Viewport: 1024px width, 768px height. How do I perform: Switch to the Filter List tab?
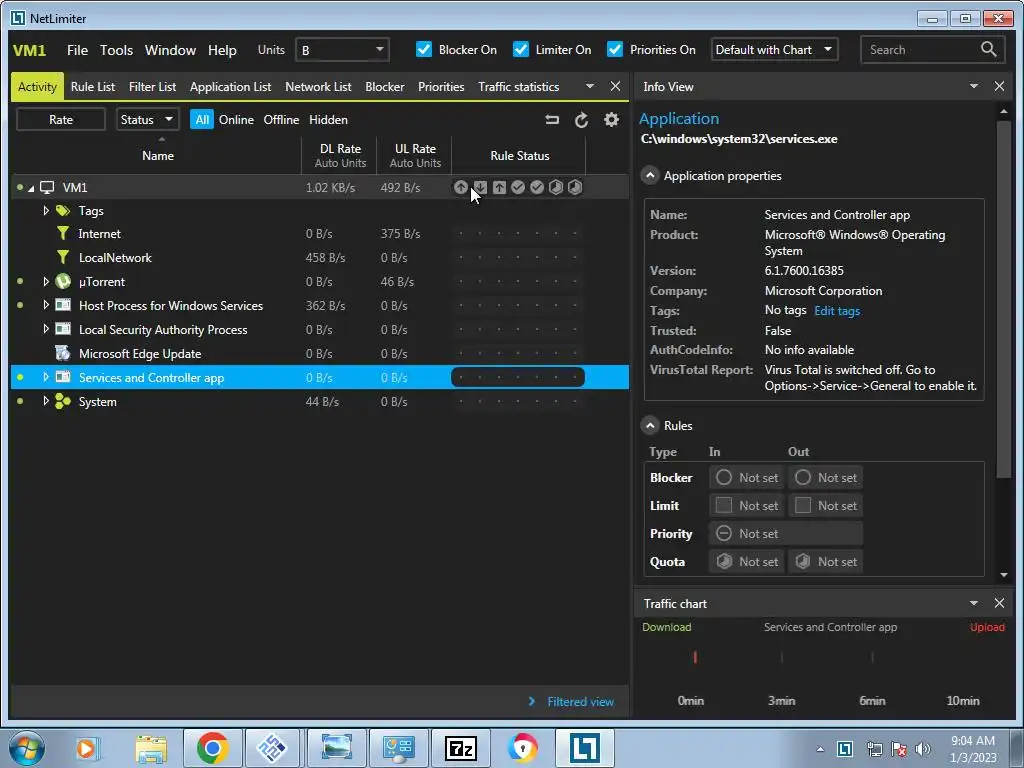point(152,87)
